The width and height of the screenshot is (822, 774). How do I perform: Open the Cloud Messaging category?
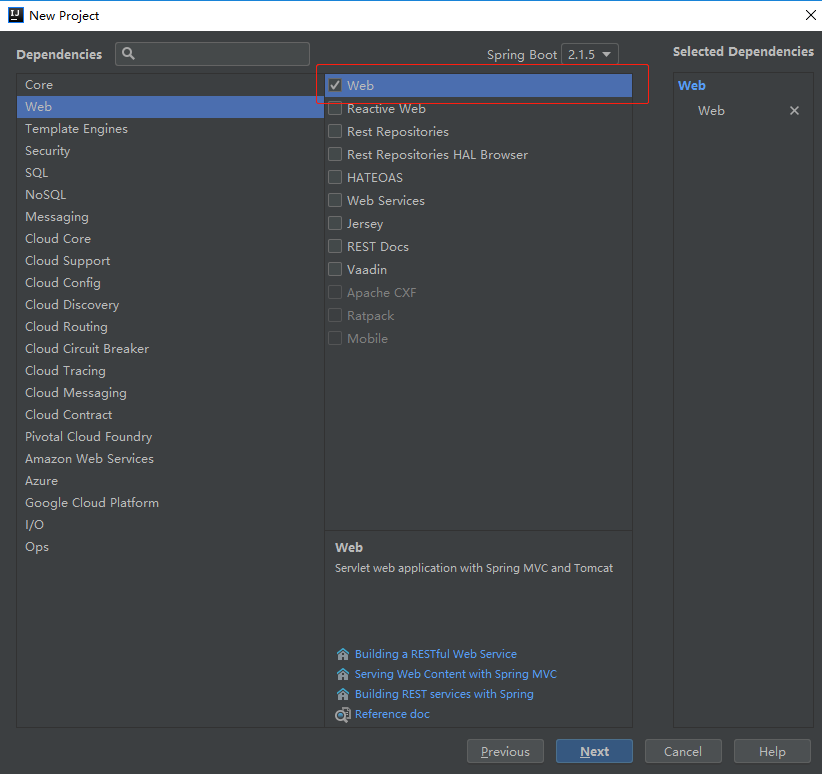[x=170, y=393]
